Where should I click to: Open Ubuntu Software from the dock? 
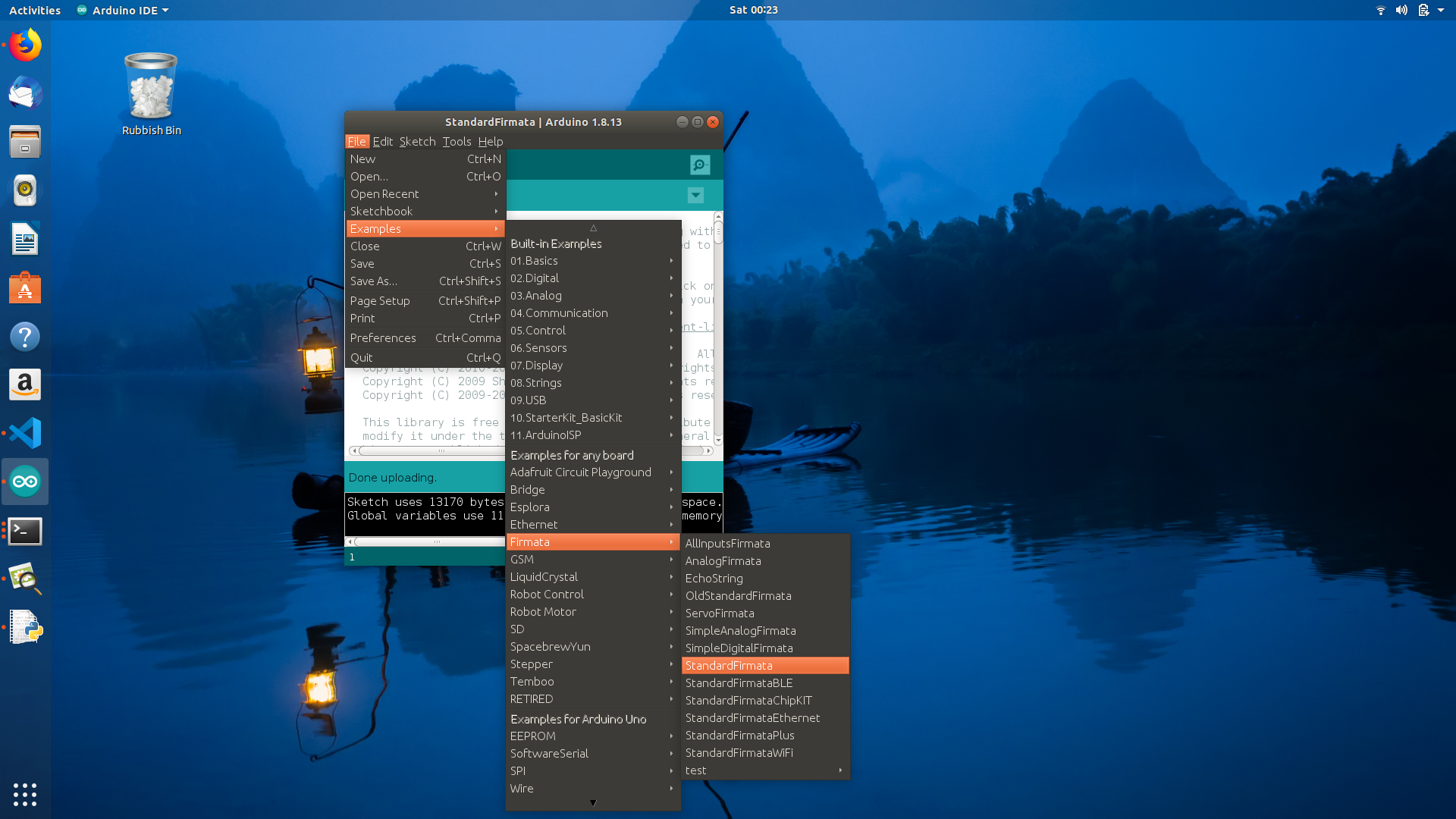pos(25,287)
